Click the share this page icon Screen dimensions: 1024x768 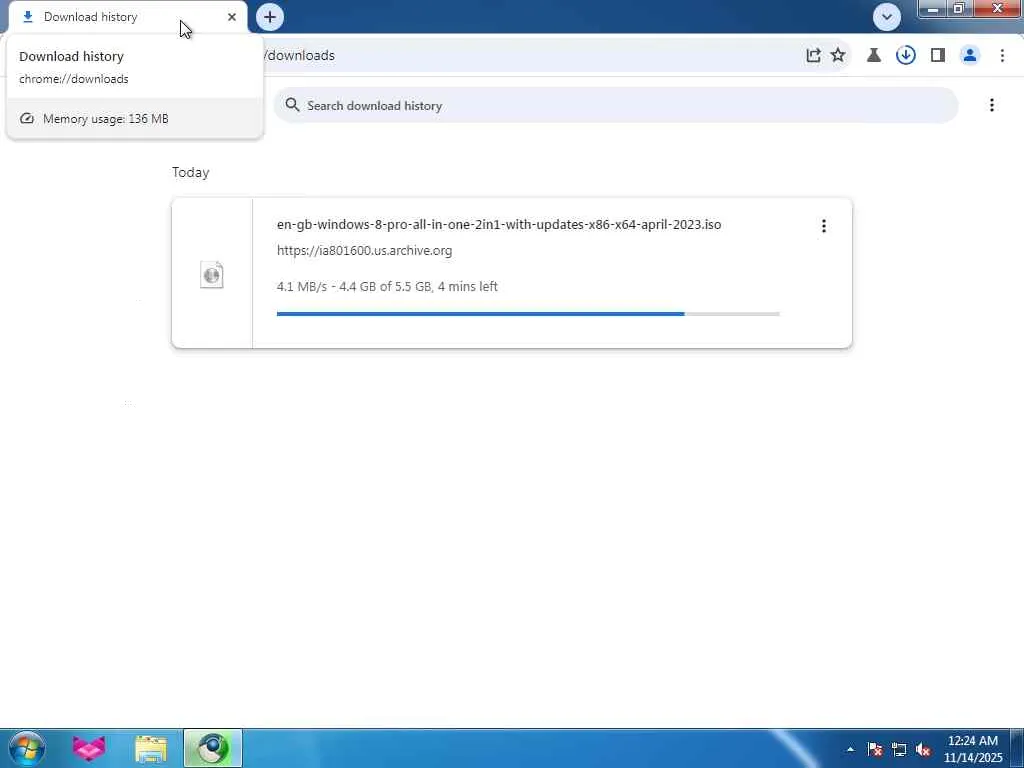click(x=813, y=56)
